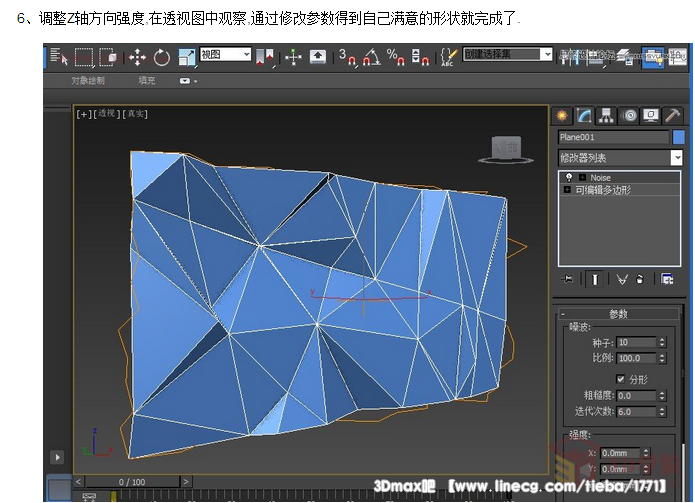Select the Rotate tool in the main toolbar
Viewport: 695px width, 503px height.
pos(162,57)
